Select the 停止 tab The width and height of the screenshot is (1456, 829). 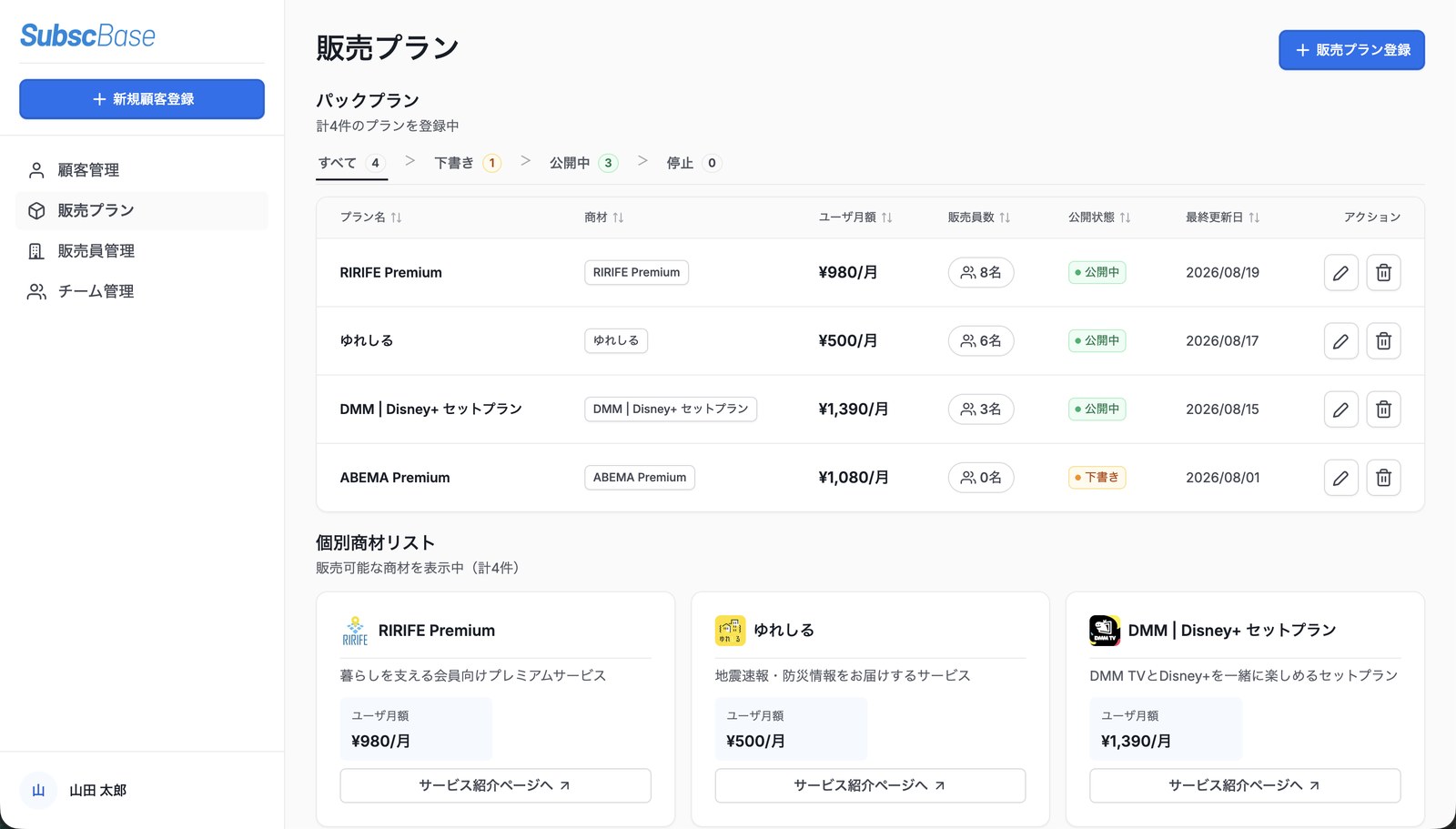tap(693, 163)
